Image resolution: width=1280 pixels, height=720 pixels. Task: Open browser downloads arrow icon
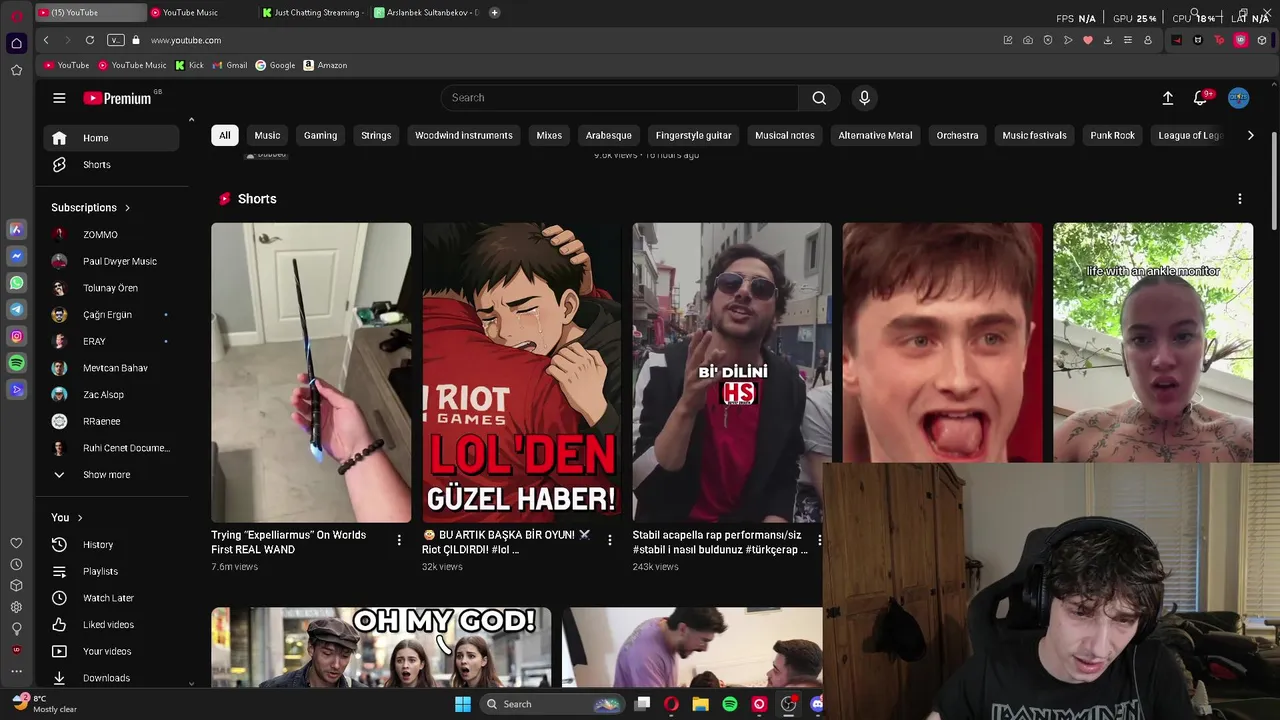click(1108, 40)
